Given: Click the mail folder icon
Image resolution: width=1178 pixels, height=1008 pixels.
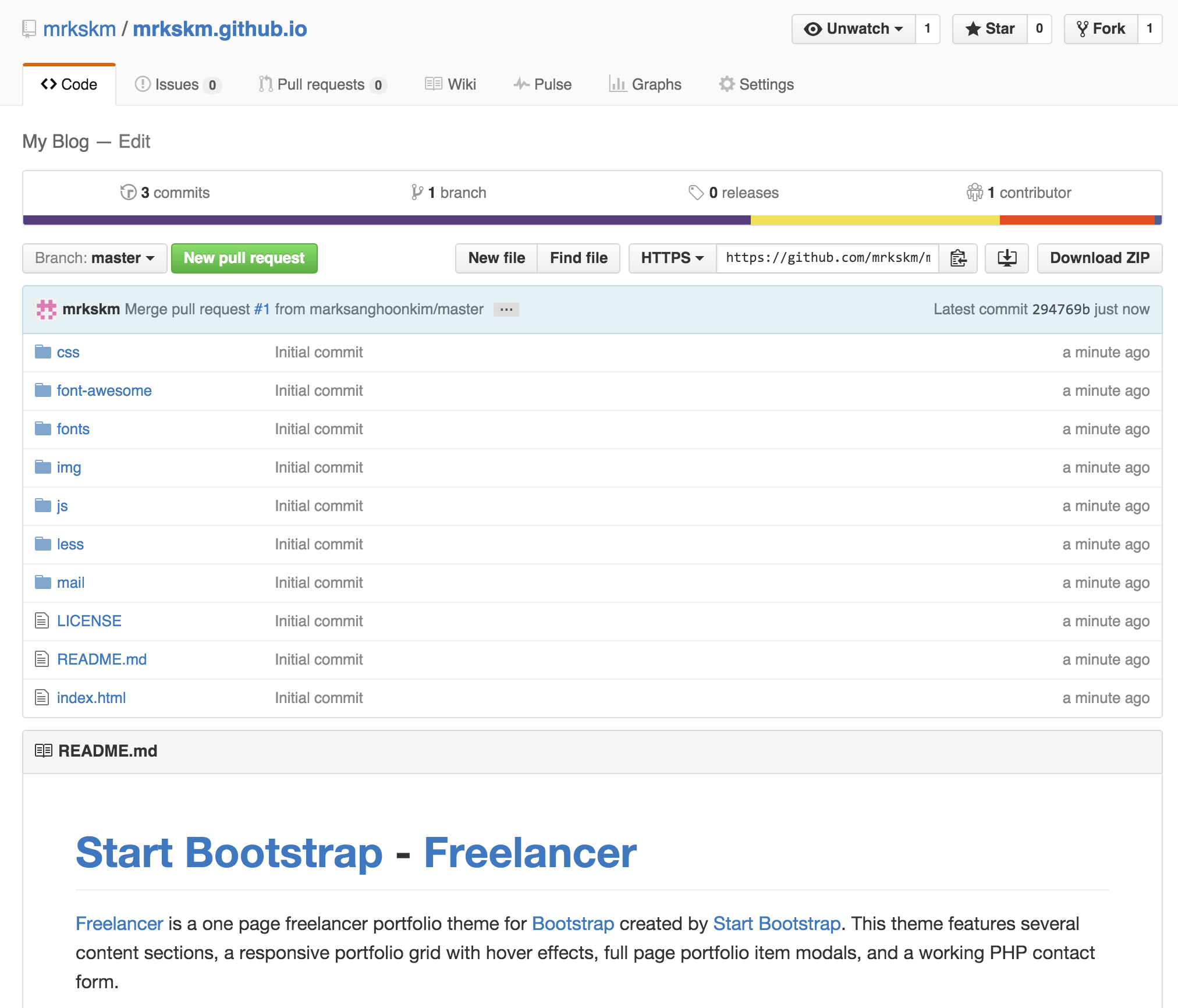Looking at the screenshot, I should point(42,582).
